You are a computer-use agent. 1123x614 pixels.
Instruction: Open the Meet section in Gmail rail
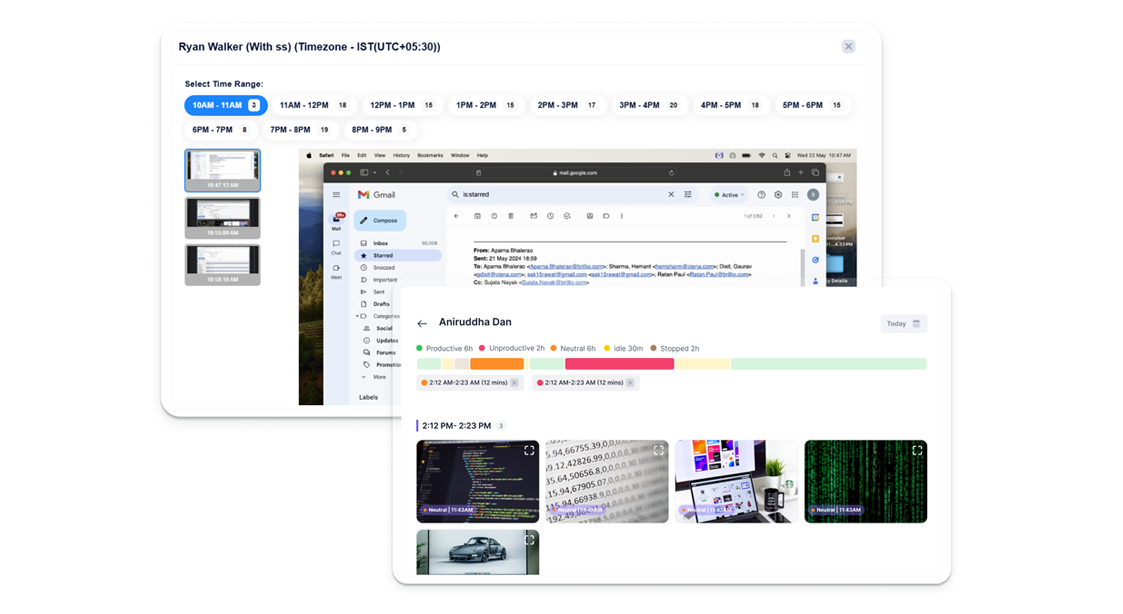[336, 272]
